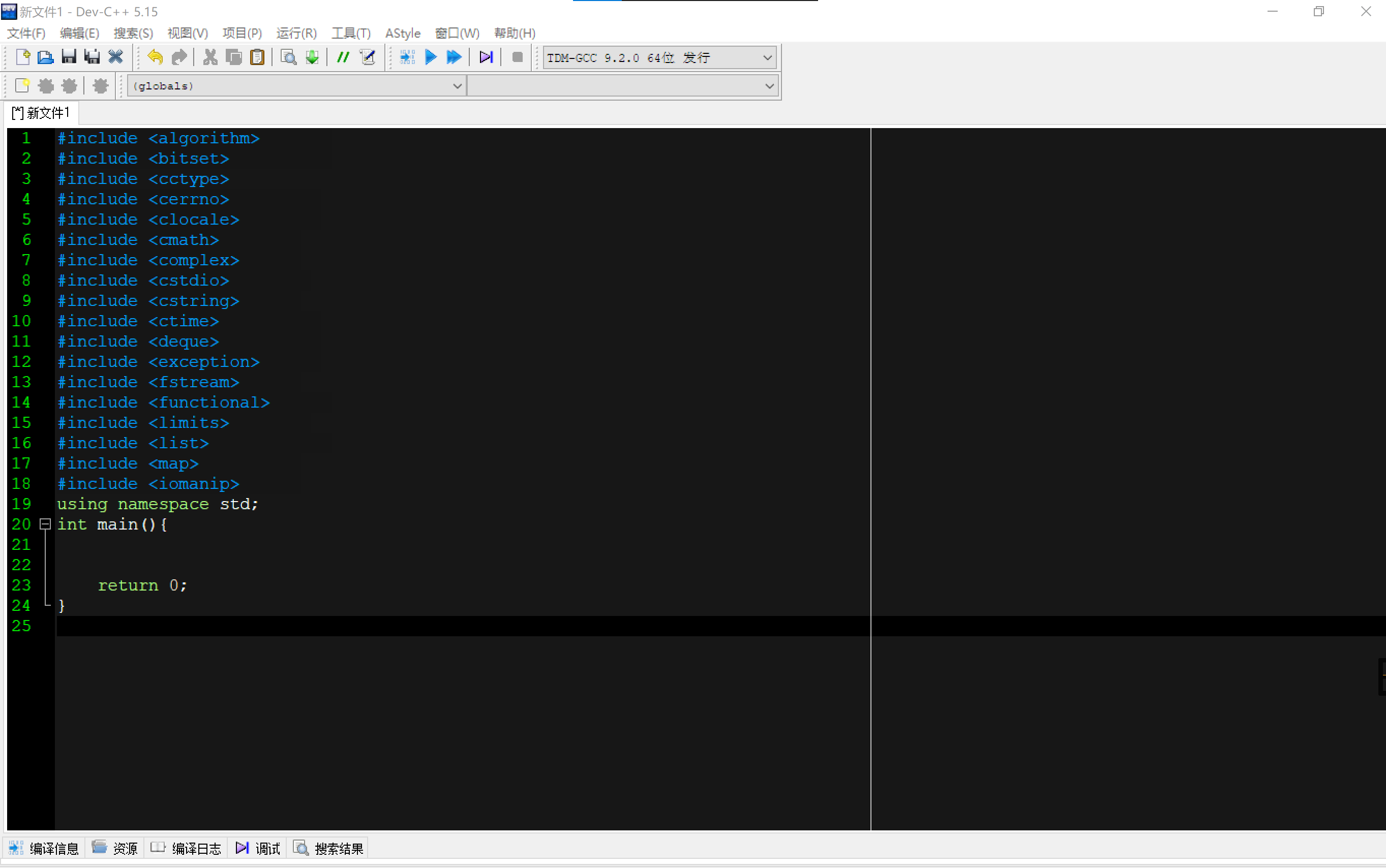The image size is (1386, 868).
Task: Switch to the 新文件1 tab
Action: (x=40, y=112)
